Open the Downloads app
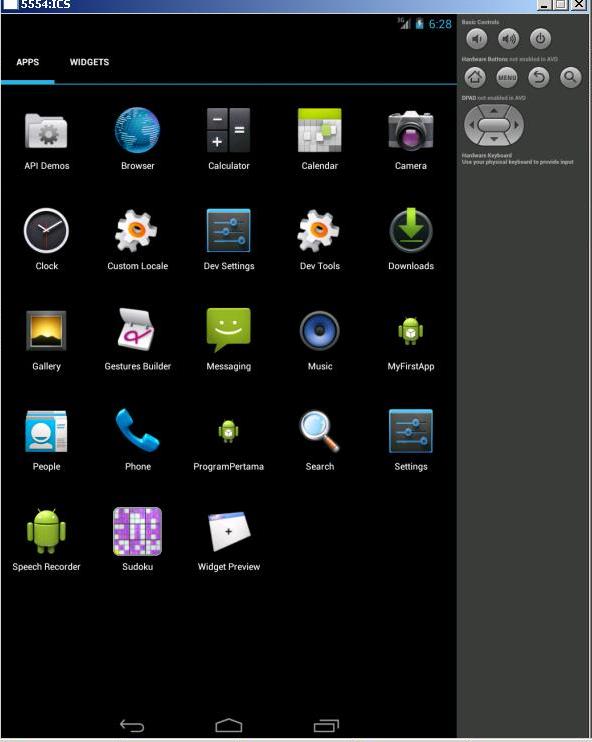The image size is (592, 742). pyautogui.click(x=411, y=239)
